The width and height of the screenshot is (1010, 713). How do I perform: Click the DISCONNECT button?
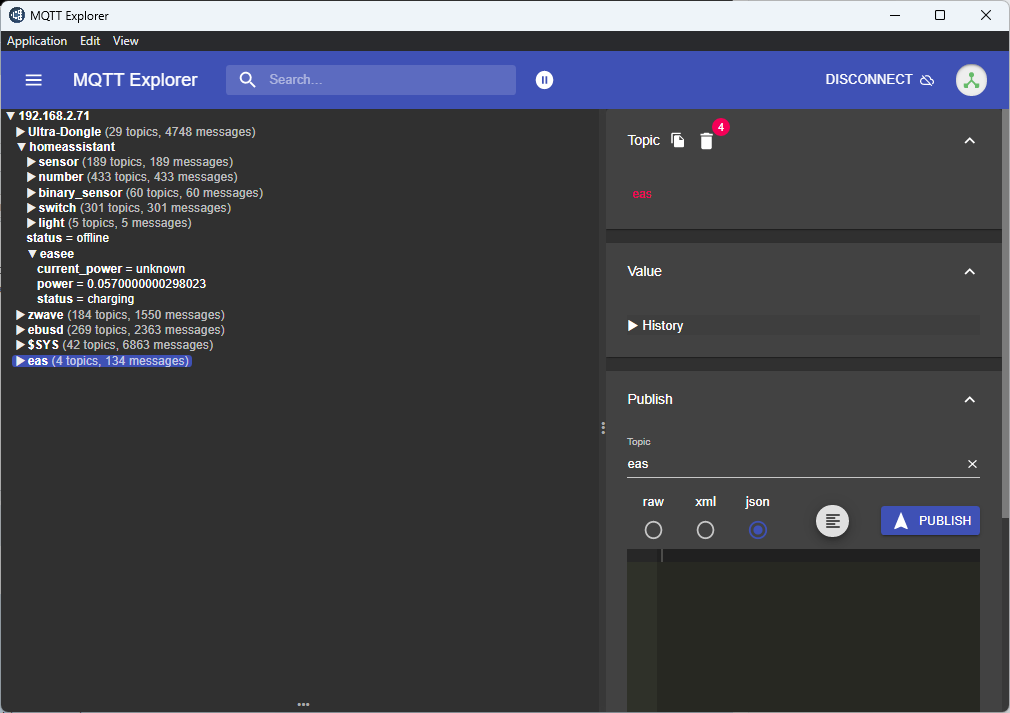(x=879, y=80)
